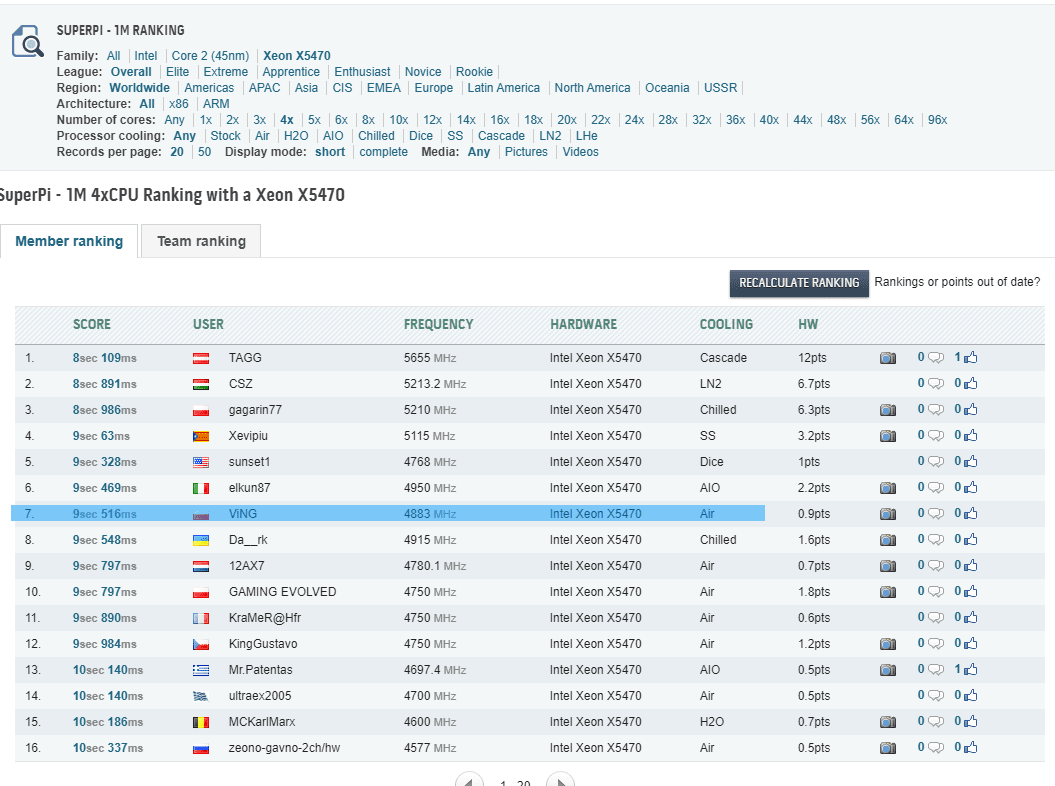Filter processor cooling by Cascade
This screenshot has height=786, width=1055.
pyautogui.click(x=501, y=136)
